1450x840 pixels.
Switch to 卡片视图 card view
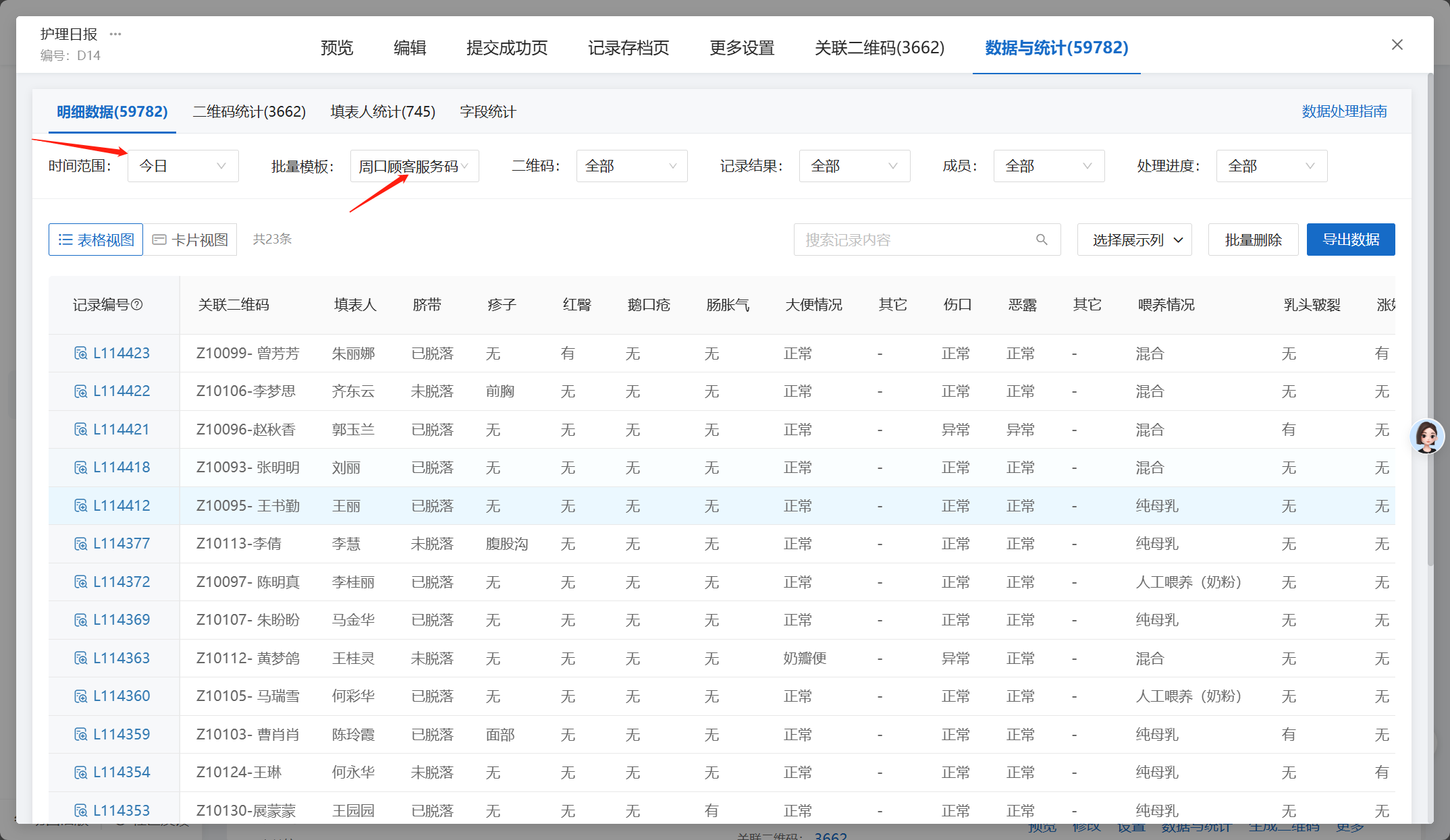[190, 240]
